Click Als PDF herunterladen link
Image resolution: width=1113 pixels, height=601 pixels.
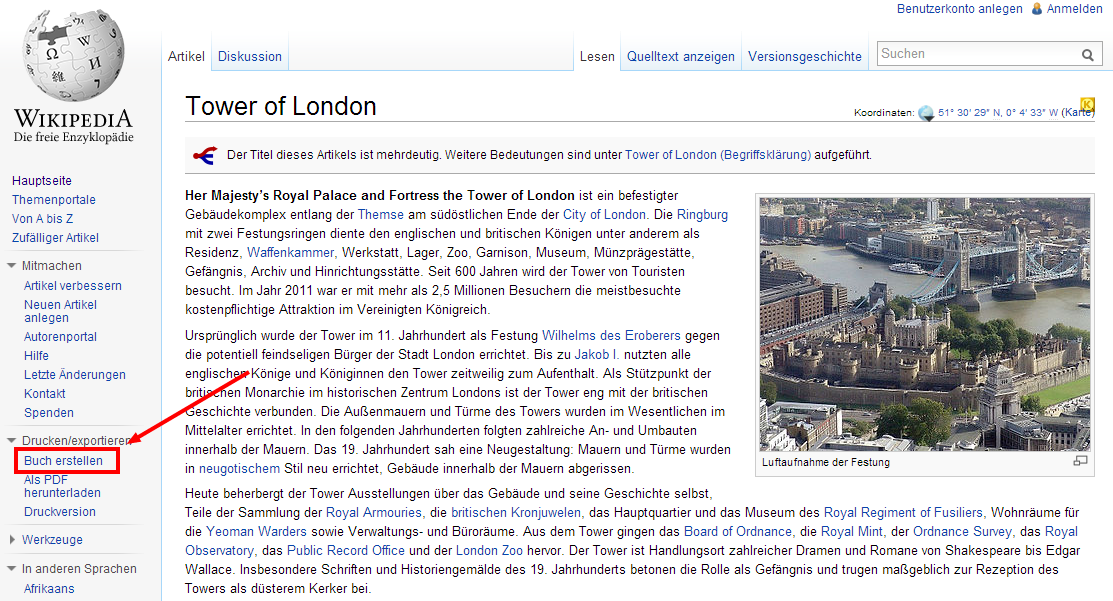[62, 486]
